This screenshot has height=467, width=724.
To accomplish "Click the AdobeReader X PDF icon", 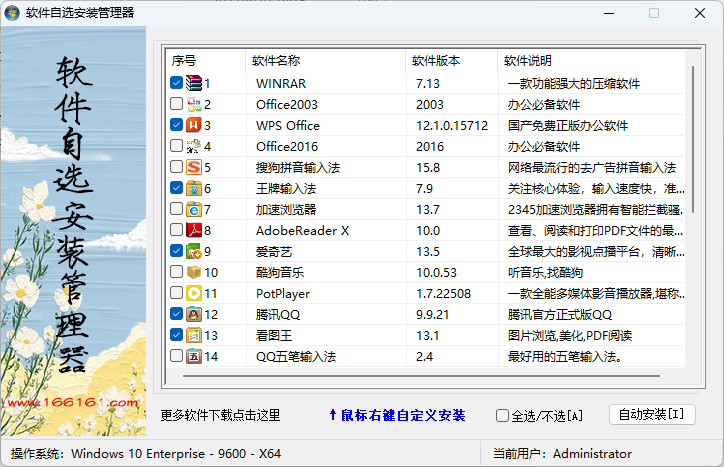I will pos(194,230).
